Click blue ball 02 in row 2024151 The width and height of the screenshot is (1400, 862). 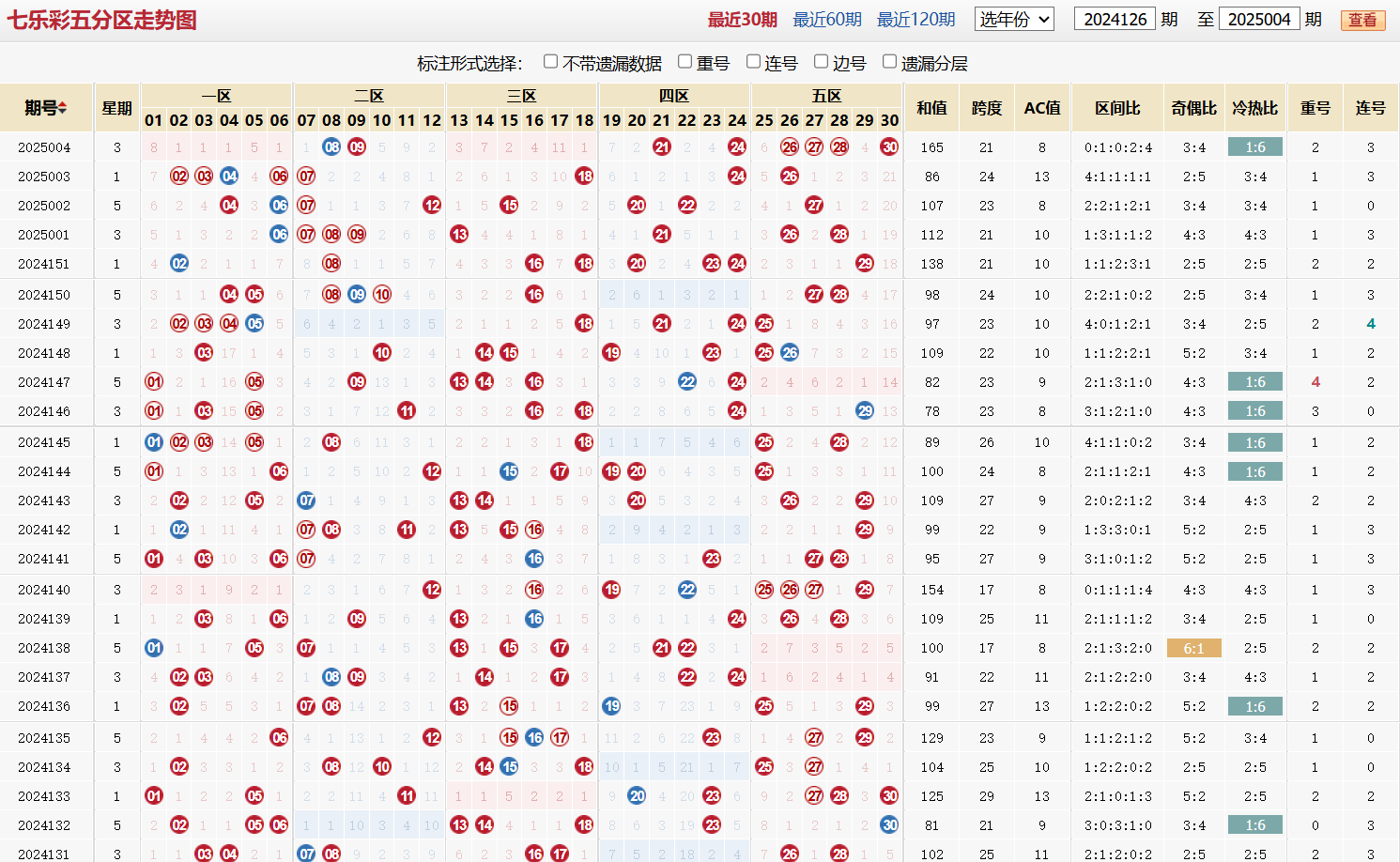click(x=179, y=263)
